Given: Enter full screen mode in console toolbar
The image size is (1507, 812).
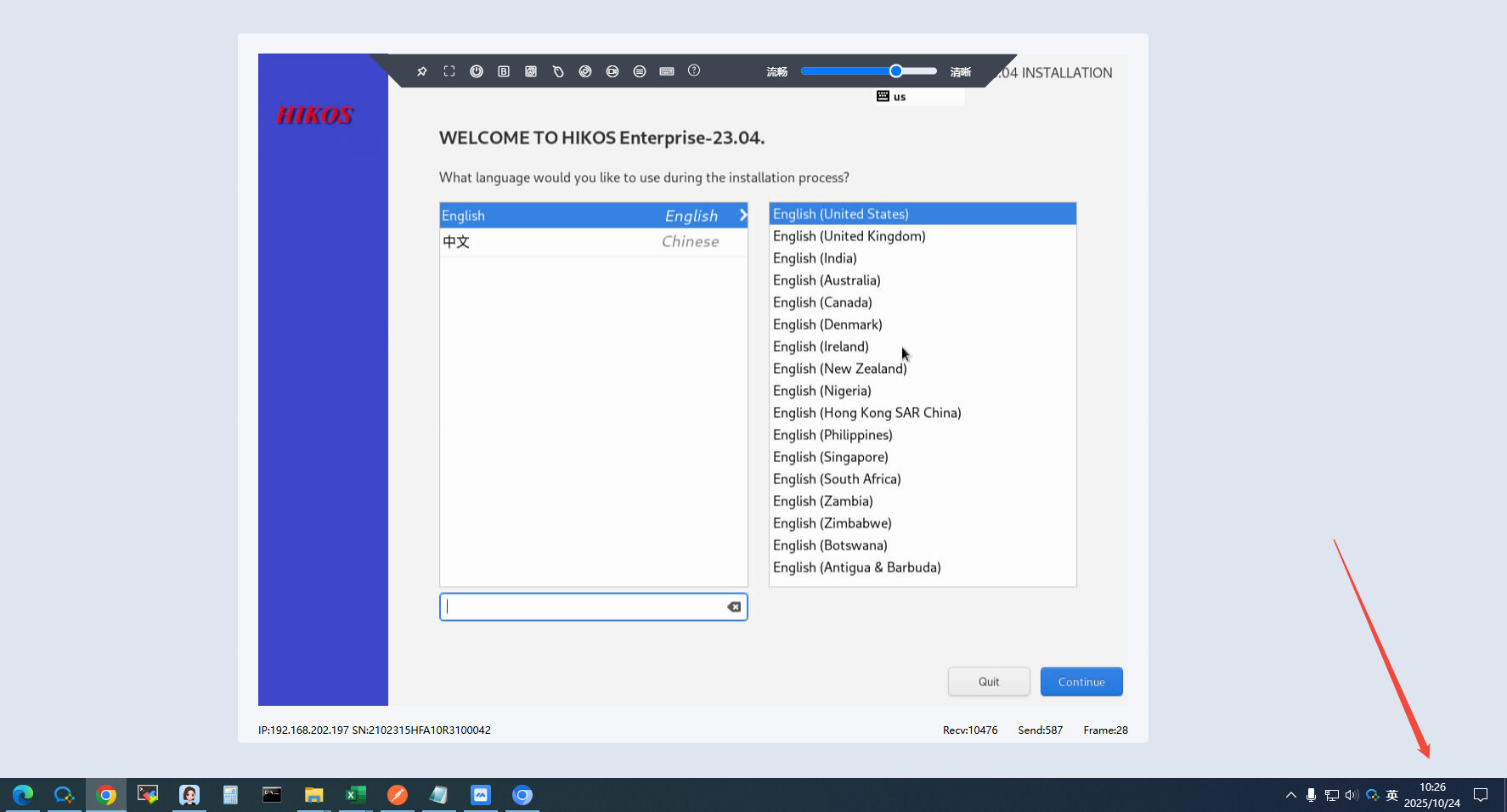Looking at the screenshot, I should click(x=449, y=71).
